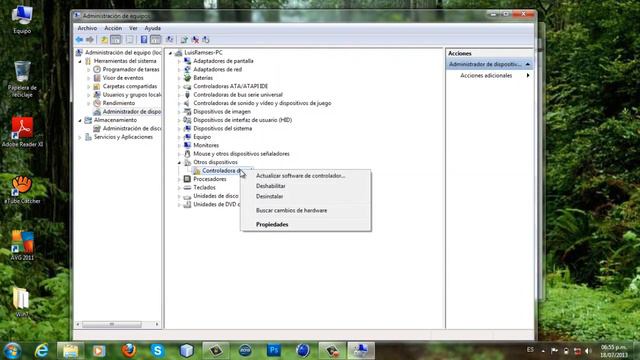Click the Uninstall device red X toolbar icon
This screenshot has width=640, height=360.
click(195, 40)
